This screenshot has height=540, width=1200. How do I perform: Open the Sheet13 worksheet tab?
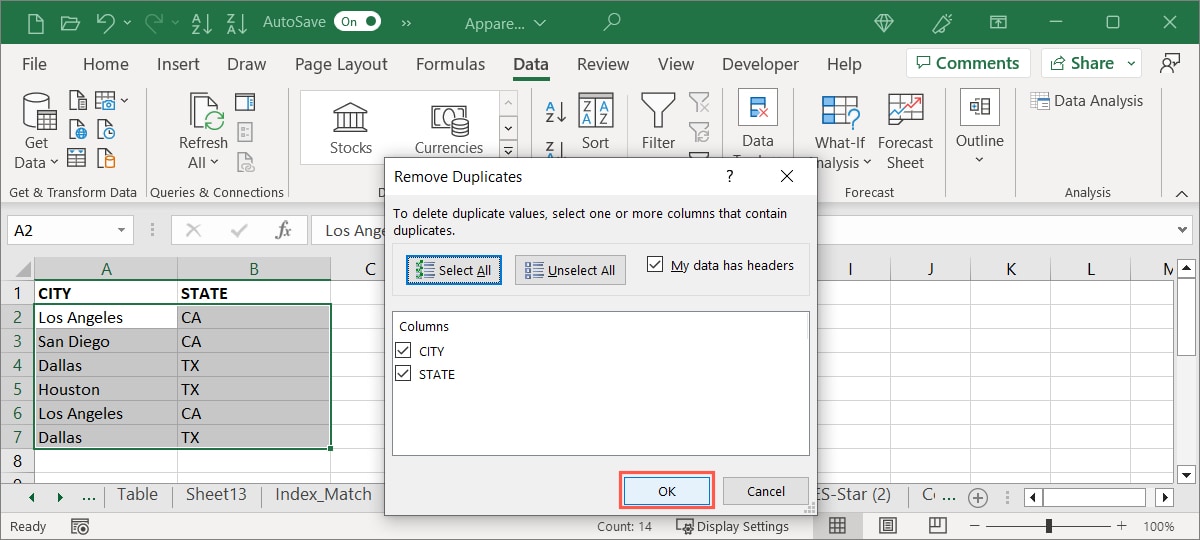(x=216, y=494)
